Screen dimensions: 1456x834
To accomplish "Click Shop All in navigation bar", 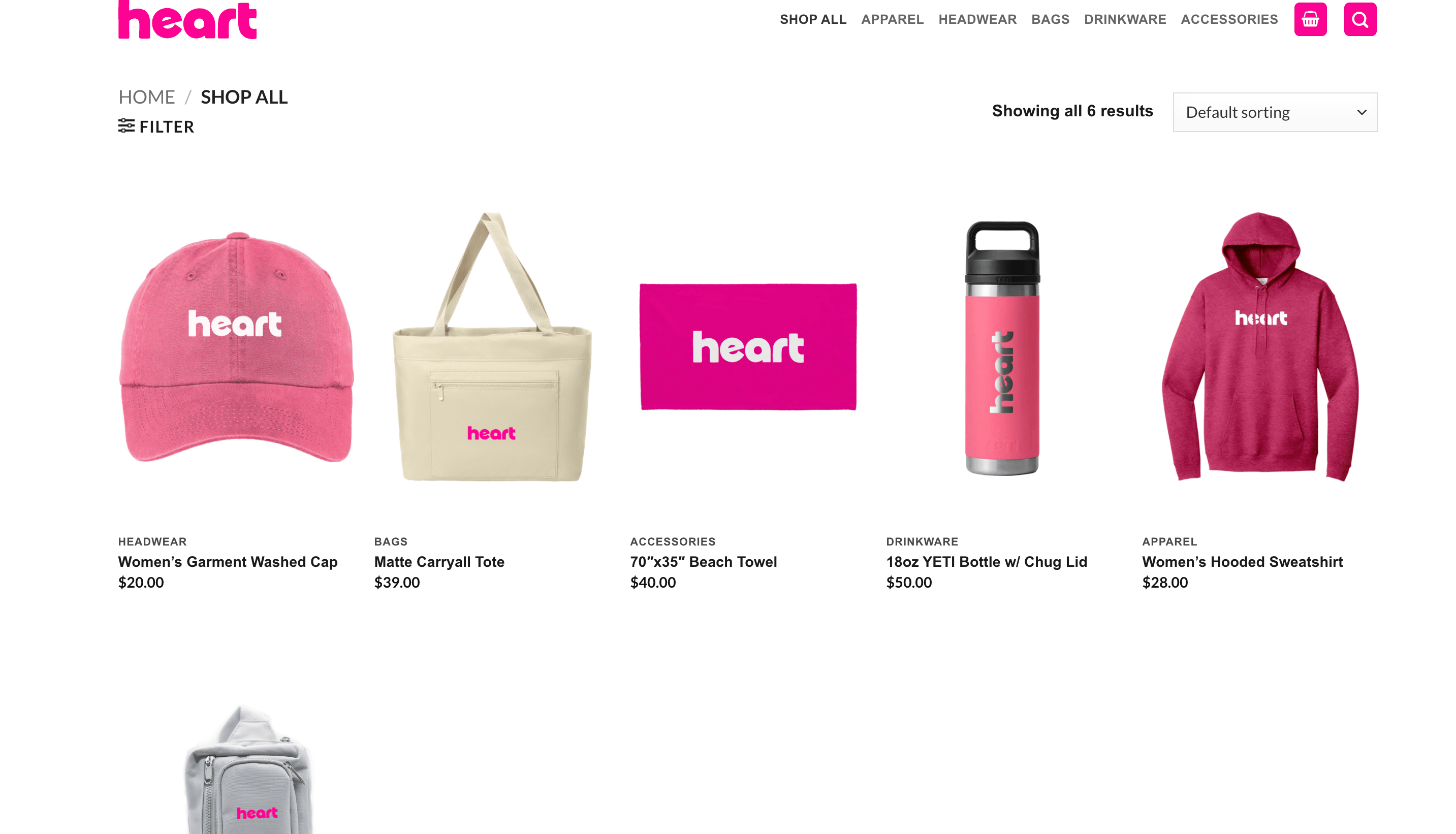I will (813, 19).
